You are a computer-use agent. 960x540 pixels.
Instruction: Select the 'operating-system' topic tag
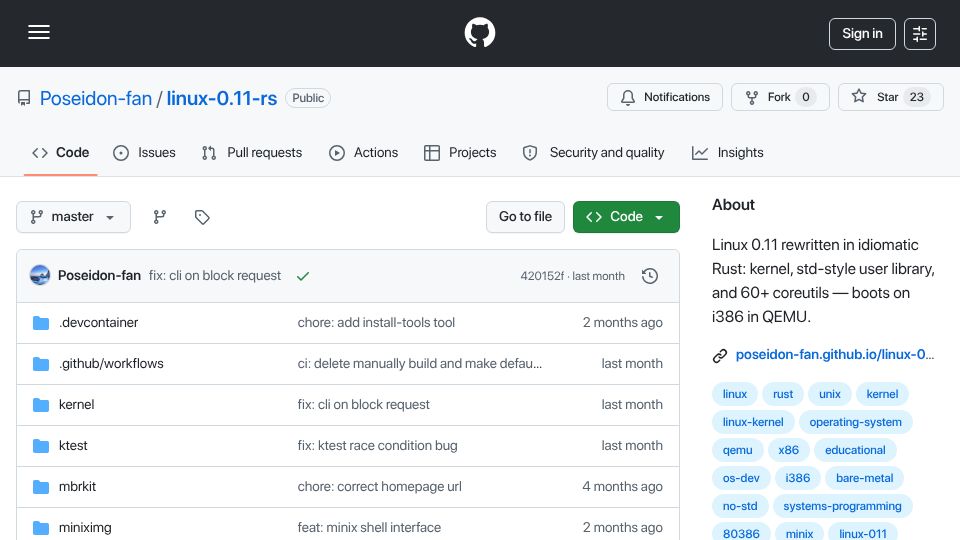click(855, 422)
